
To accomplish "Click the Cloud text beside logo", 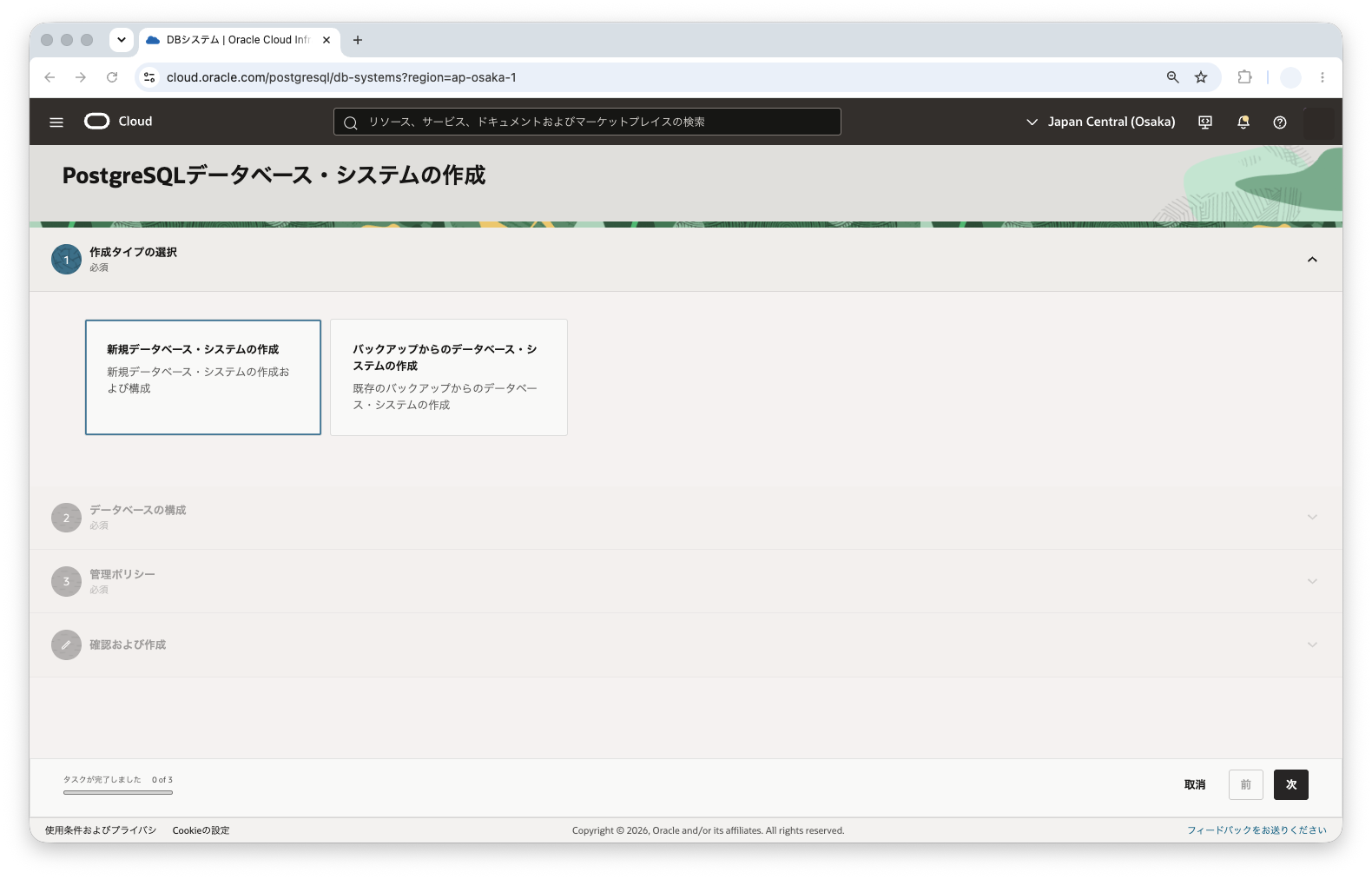I will (x=135, y=122).
